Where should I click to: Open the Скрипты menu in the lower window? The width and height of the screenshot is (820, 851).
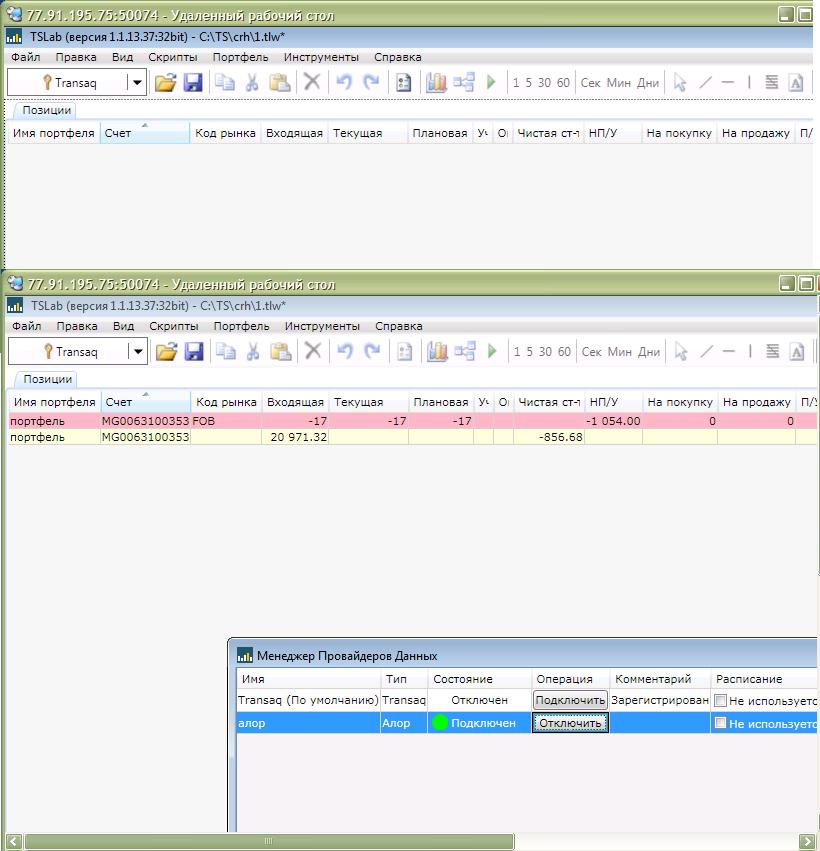coord(173,326)
